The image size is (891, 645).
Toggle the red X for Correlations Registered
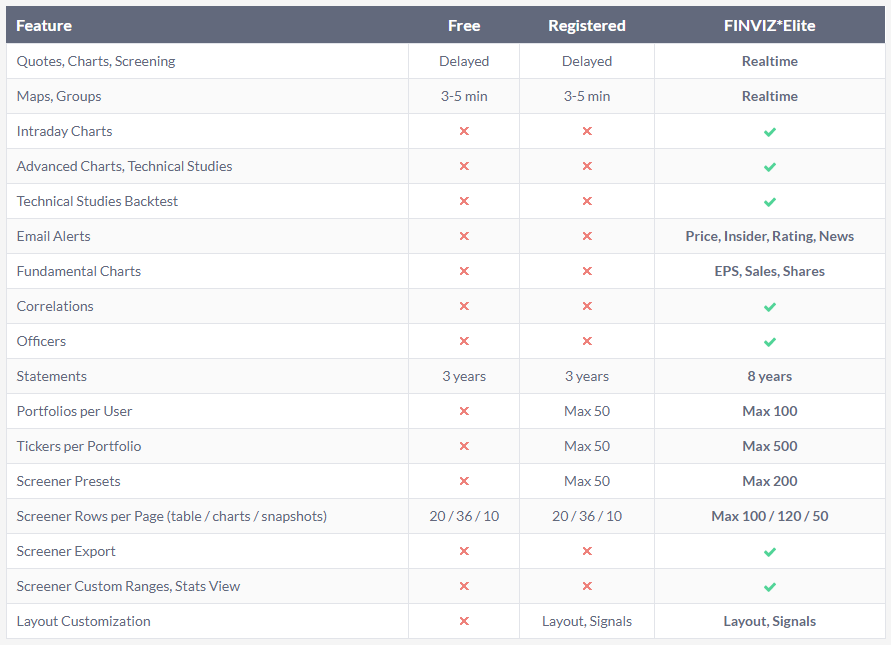[587, 306]
